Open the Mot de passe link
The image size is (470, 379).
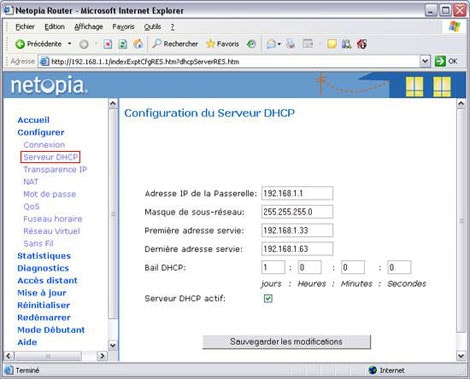[x=49, y=194]
